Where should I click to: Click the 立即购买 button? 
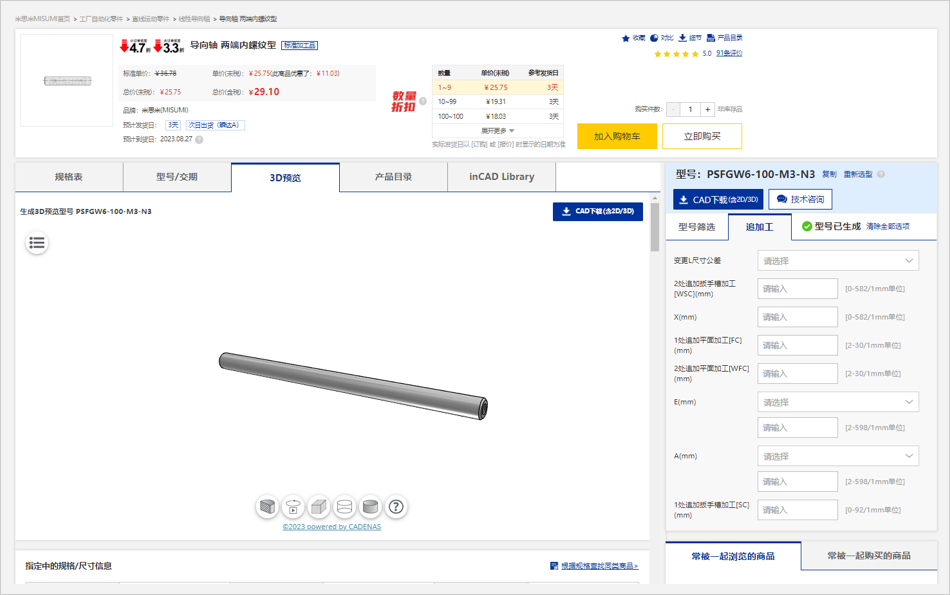(x=700, y=136)
